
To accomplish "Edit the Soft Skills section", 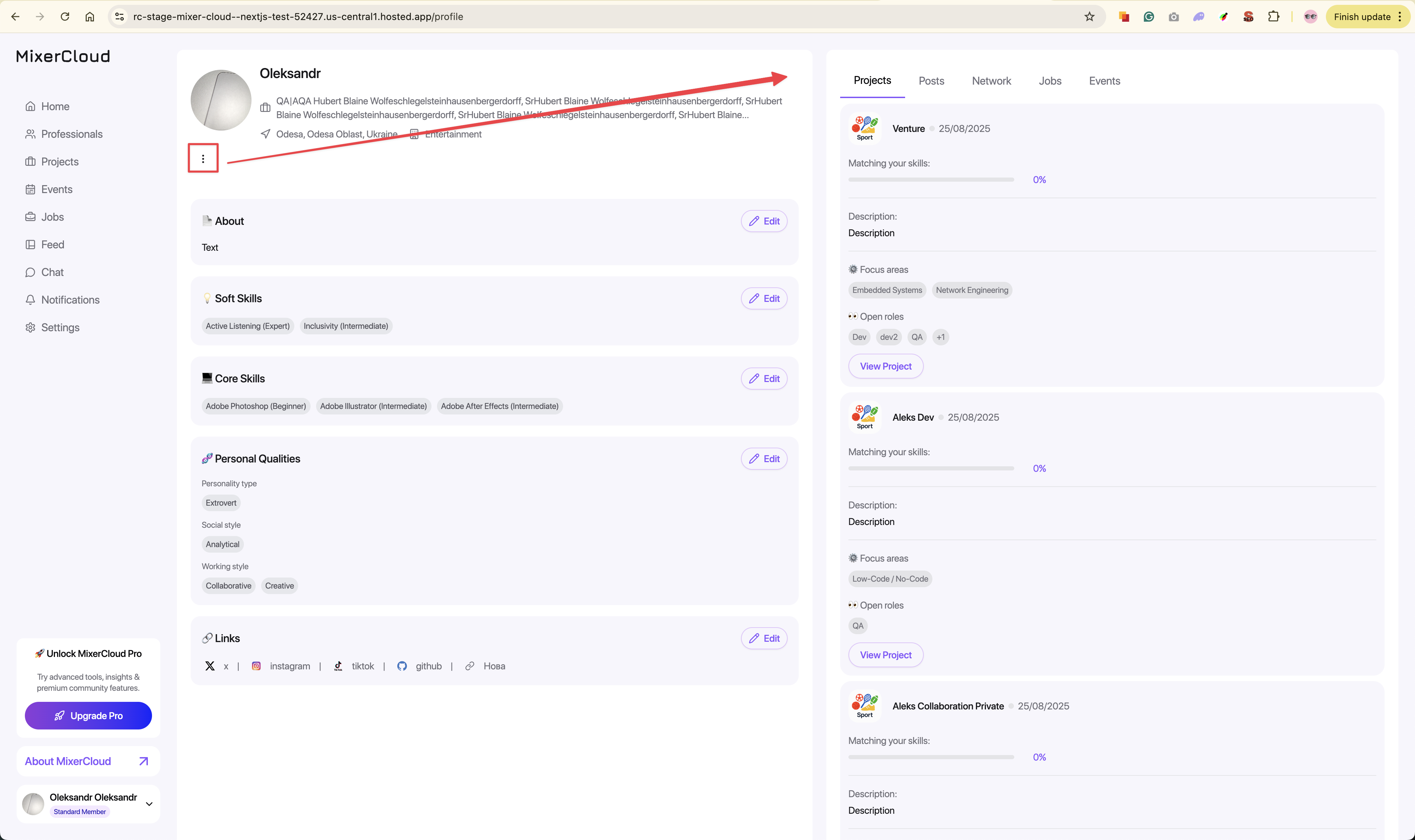I will (763, 299).
